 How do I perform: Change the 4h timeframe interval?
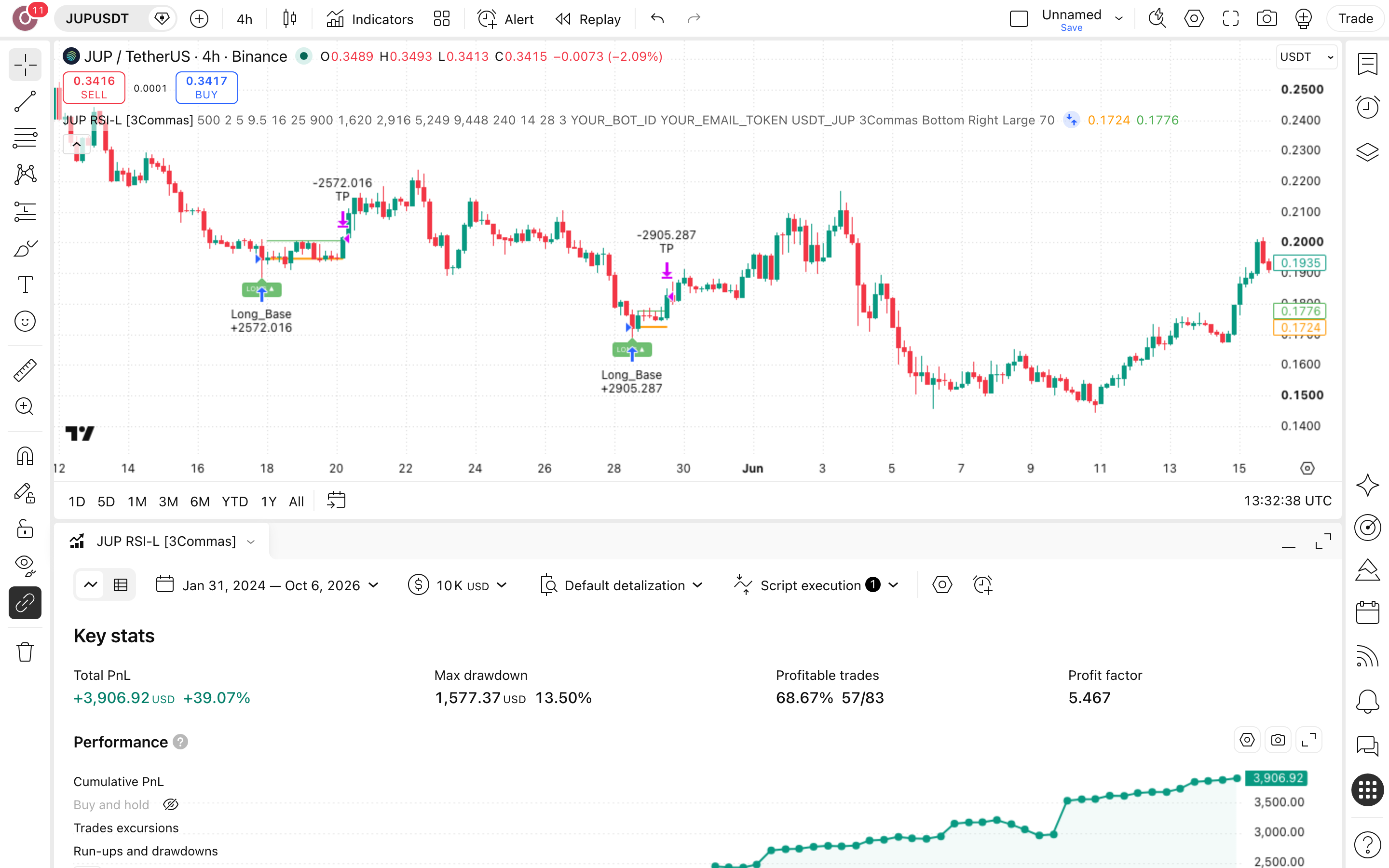coord(244,19)
